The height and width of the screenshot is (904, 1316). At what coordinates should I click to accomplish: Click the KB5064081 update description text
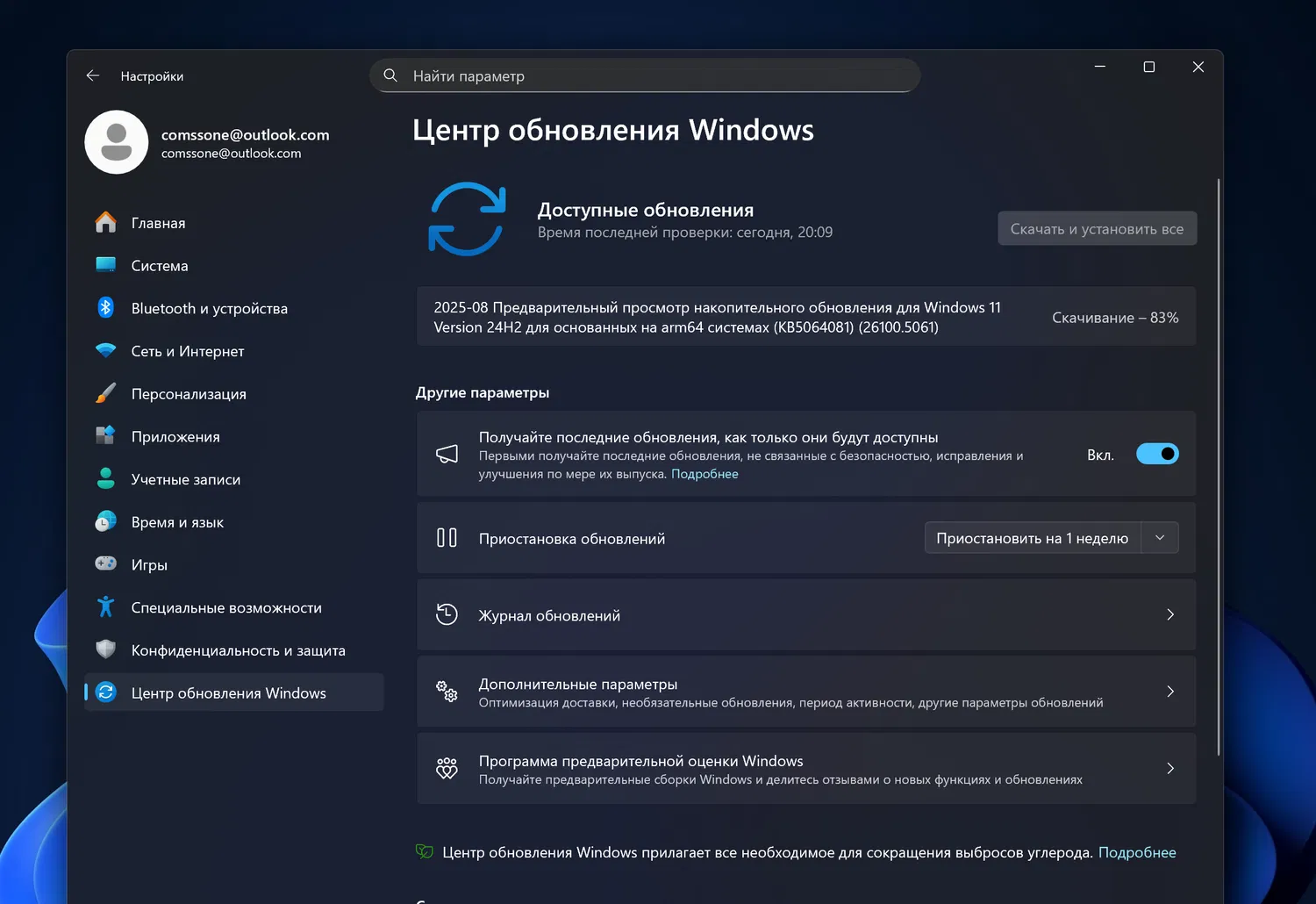(718, 317)
